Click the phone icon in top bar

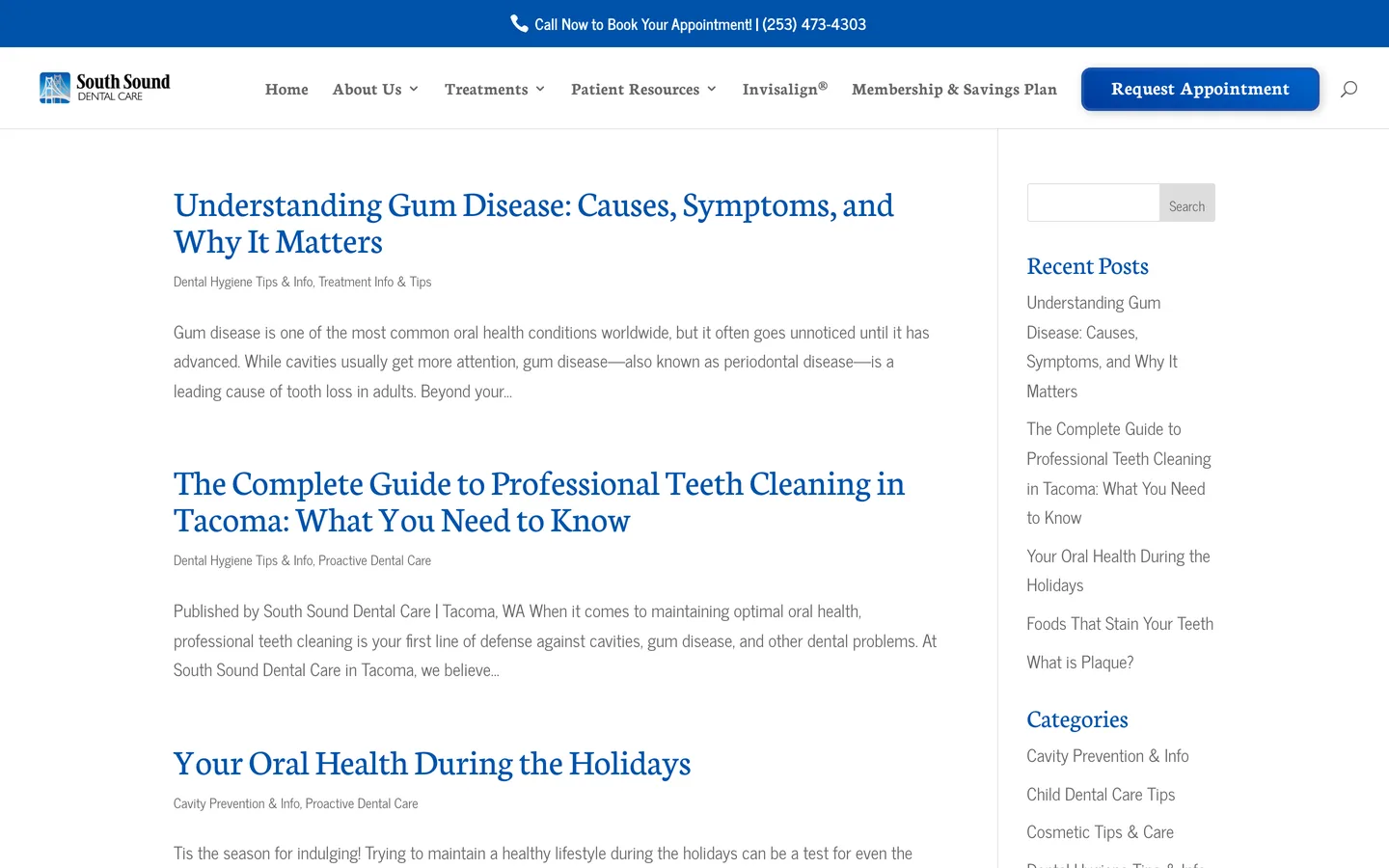pyautogui.click(x=519, y=23)
